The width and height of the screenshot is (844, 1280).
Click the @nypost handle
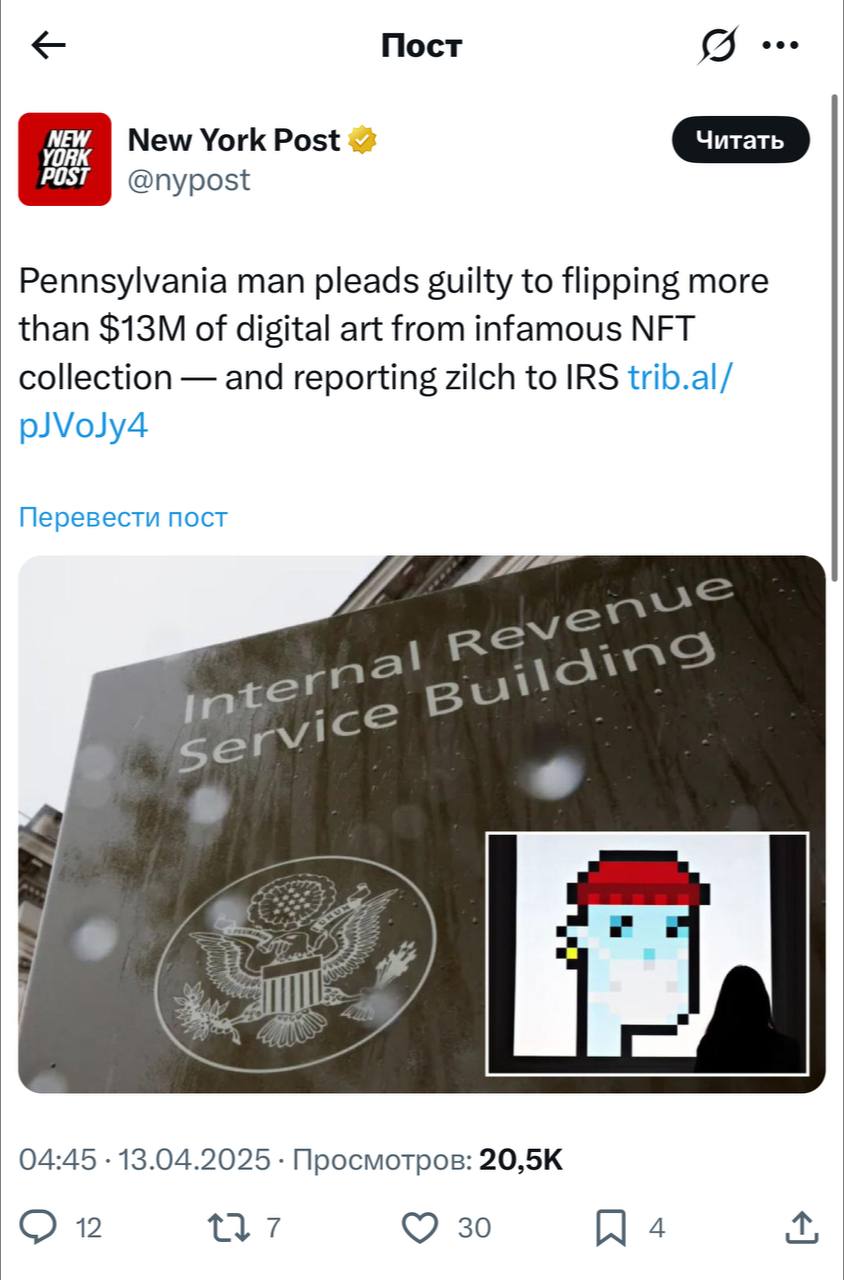click(x=189, y=180)
